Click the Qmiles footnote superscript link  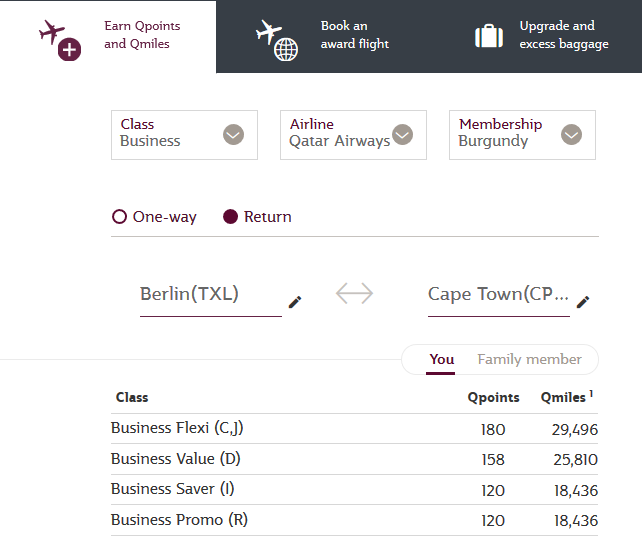click(591, 393)
